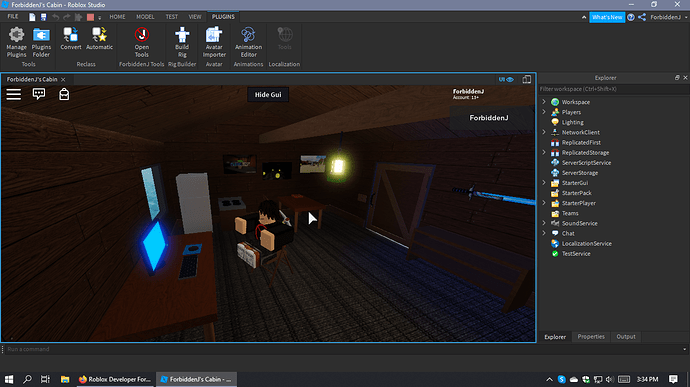
Task: Open the in-game chat icon
Action: click(x=39, y=94)
